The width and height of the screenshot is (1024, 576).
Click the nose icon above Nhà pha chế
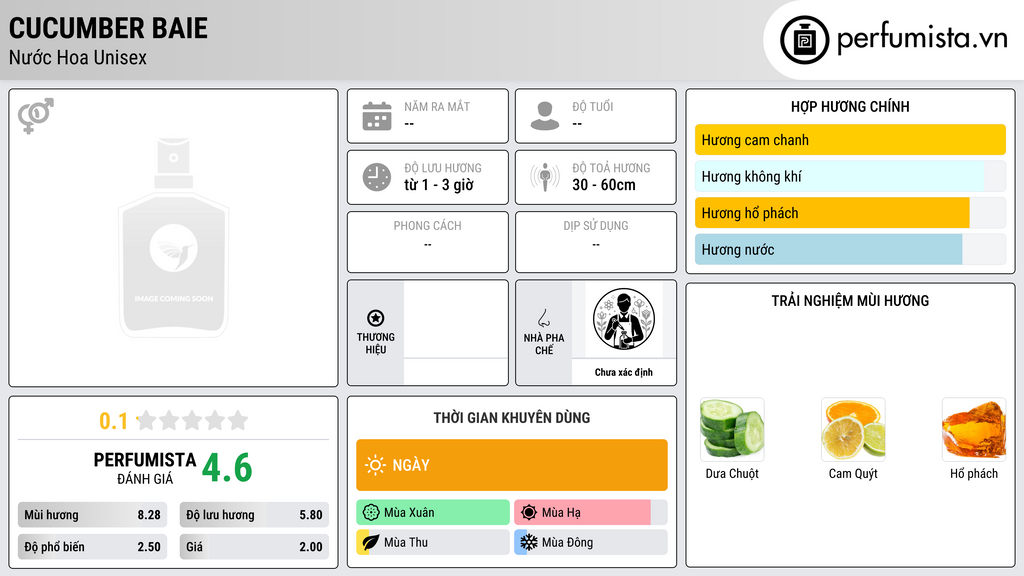click(543, 318)
